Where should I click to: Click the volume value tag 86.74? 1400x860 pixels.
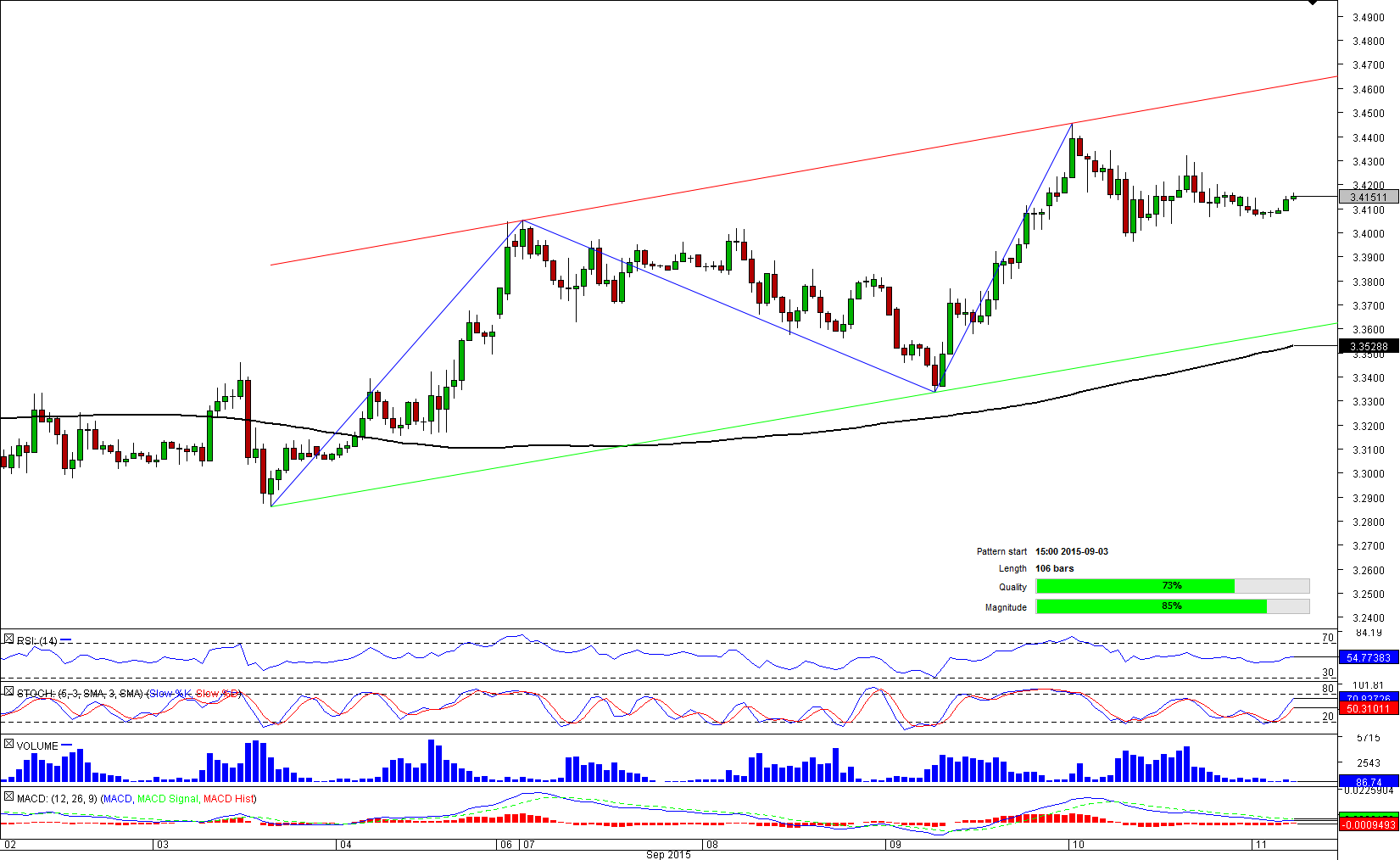click(1369, 782)
